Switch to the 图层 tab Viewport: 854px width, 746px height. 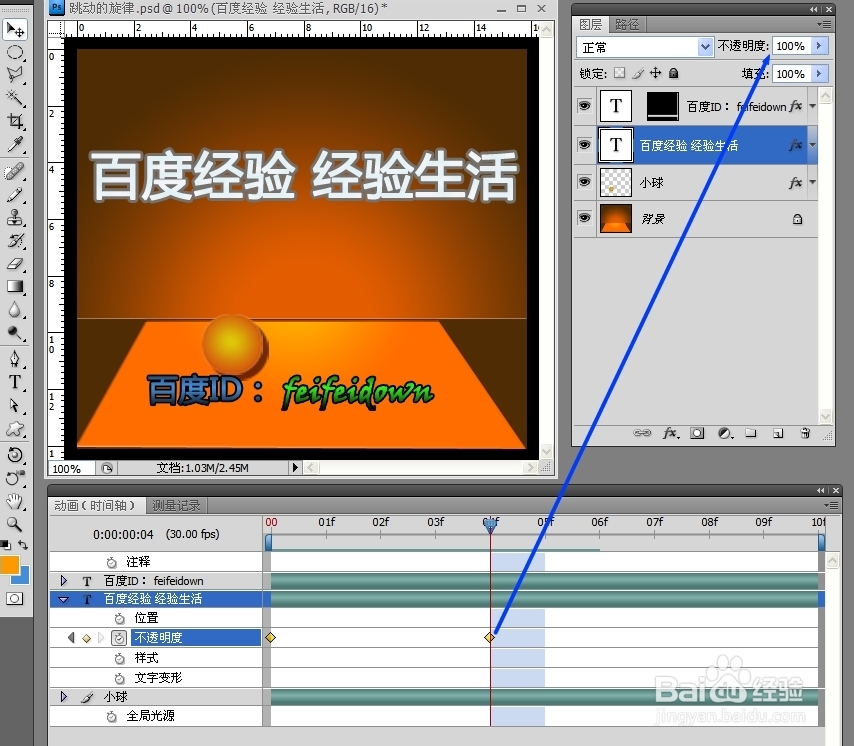(x=591, y=24)
